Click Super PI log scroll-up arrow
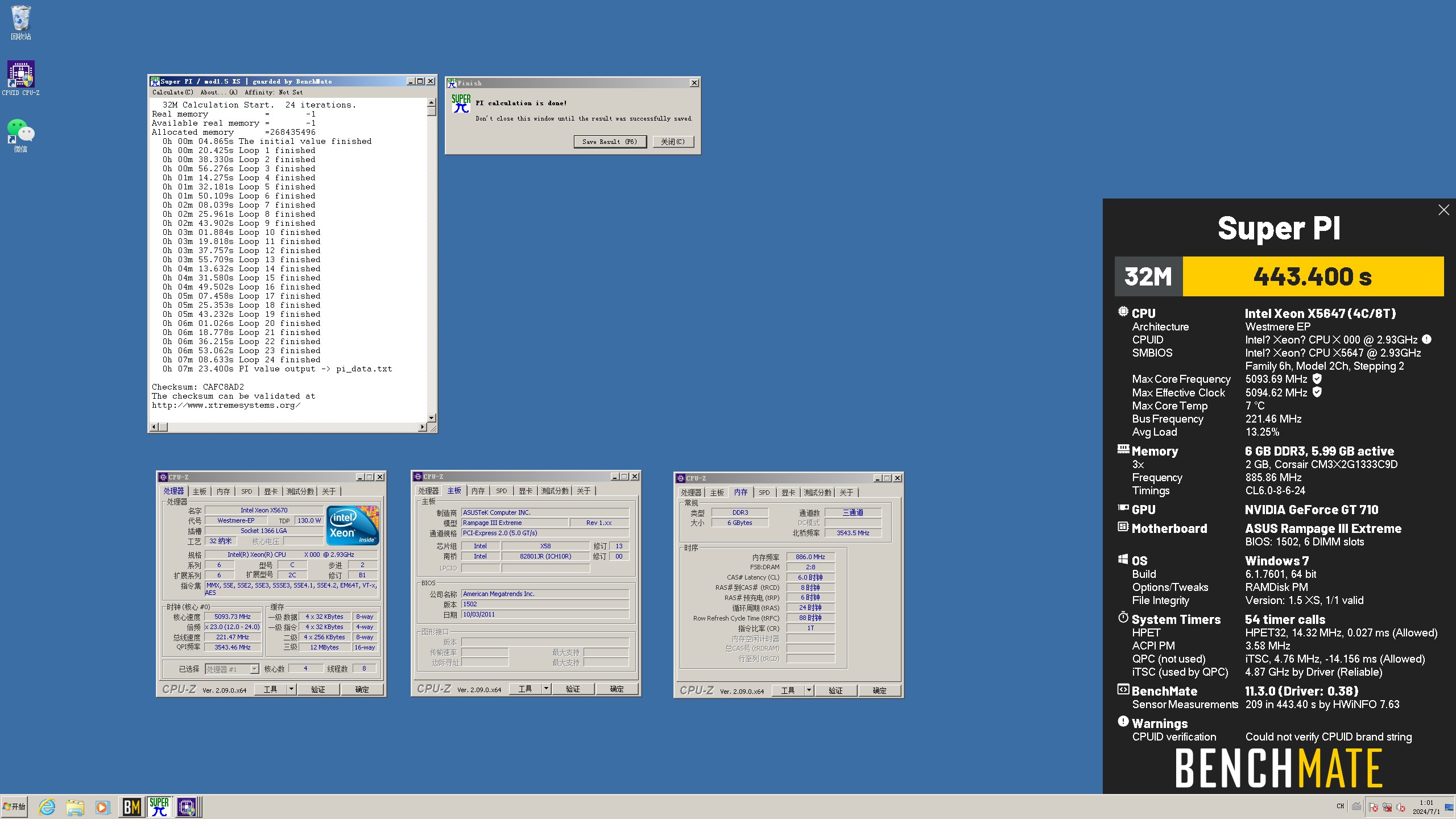 click(x=432, y=103)
